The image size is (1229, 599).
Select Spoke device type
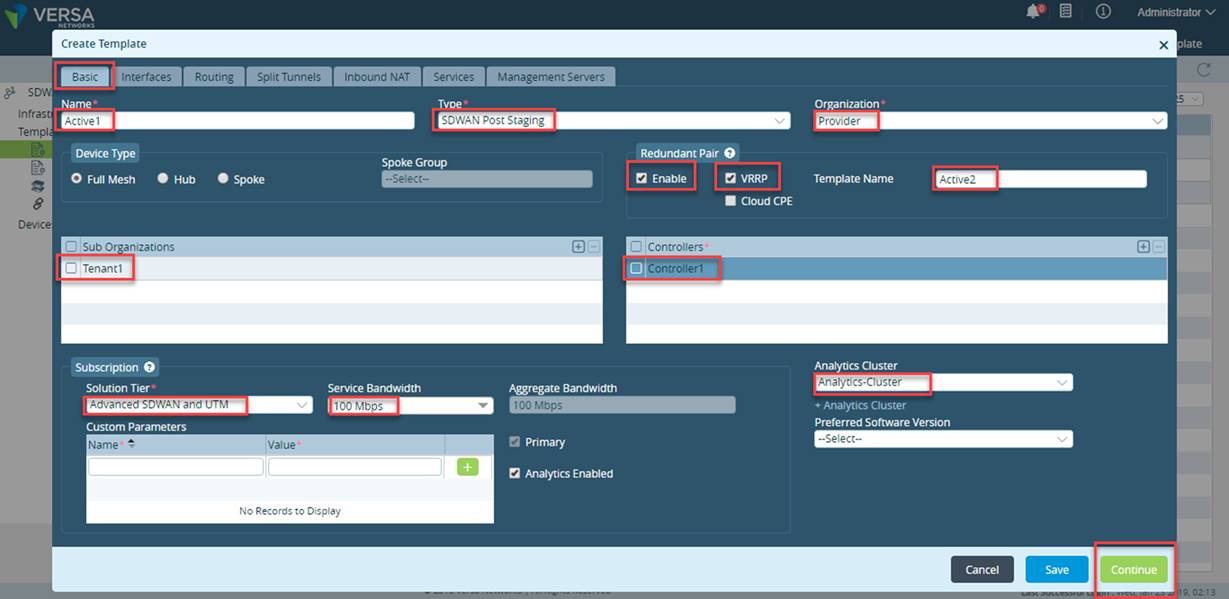pyautogui.click(x=223, y=179)
